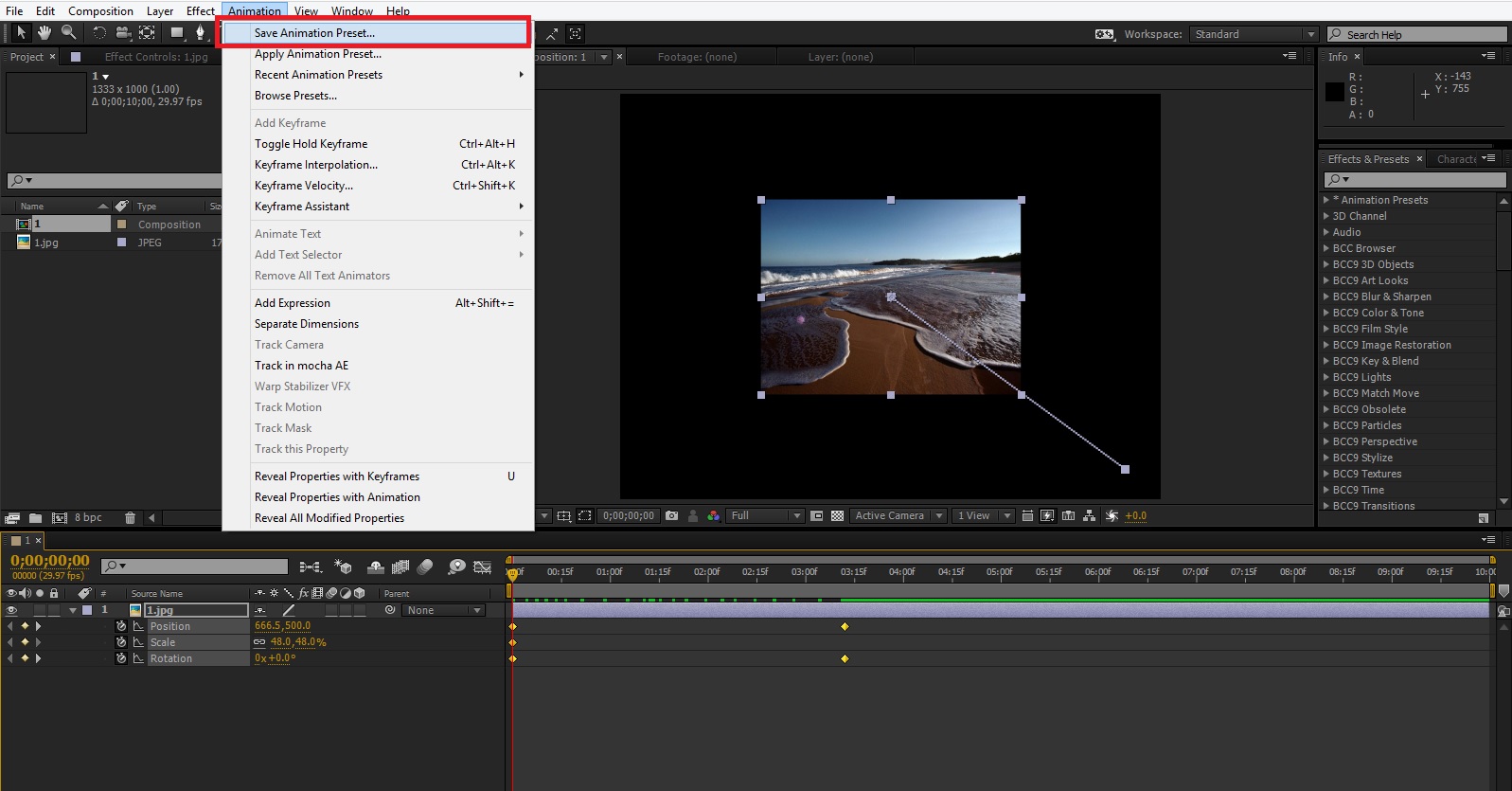Viewport: 1512px width, 791px height.
Task: Click the Search Help input field
Action: tap(1417, 34)
